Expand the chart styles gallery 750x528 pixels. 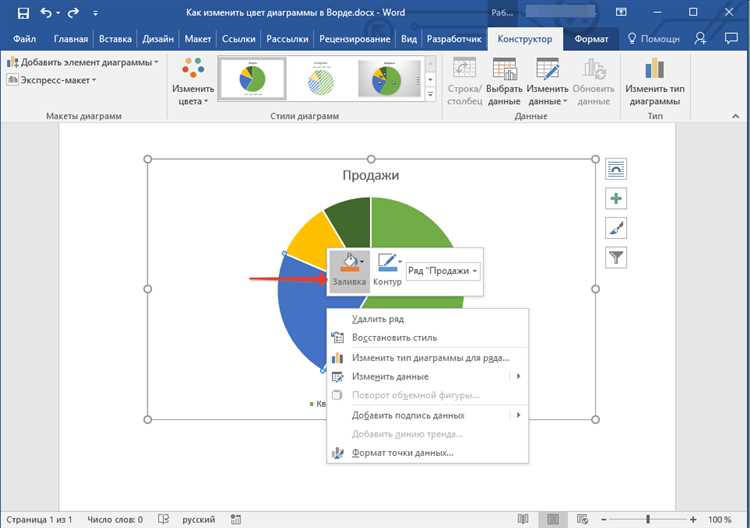430,95
